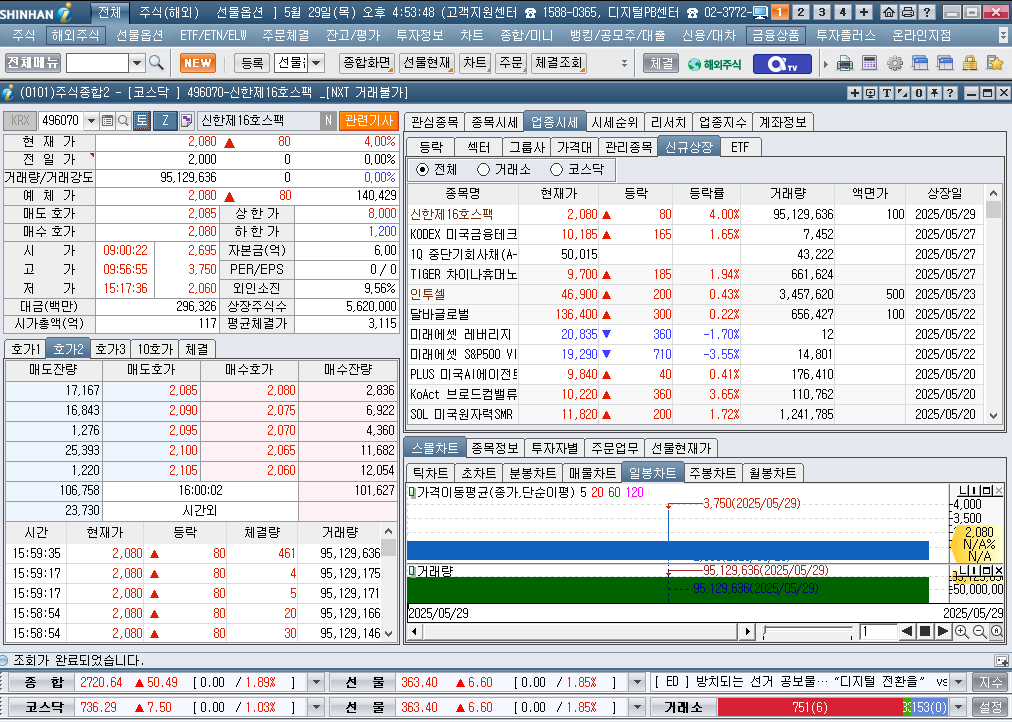Switch to the 관심종목 tab

tap(434, 122)
